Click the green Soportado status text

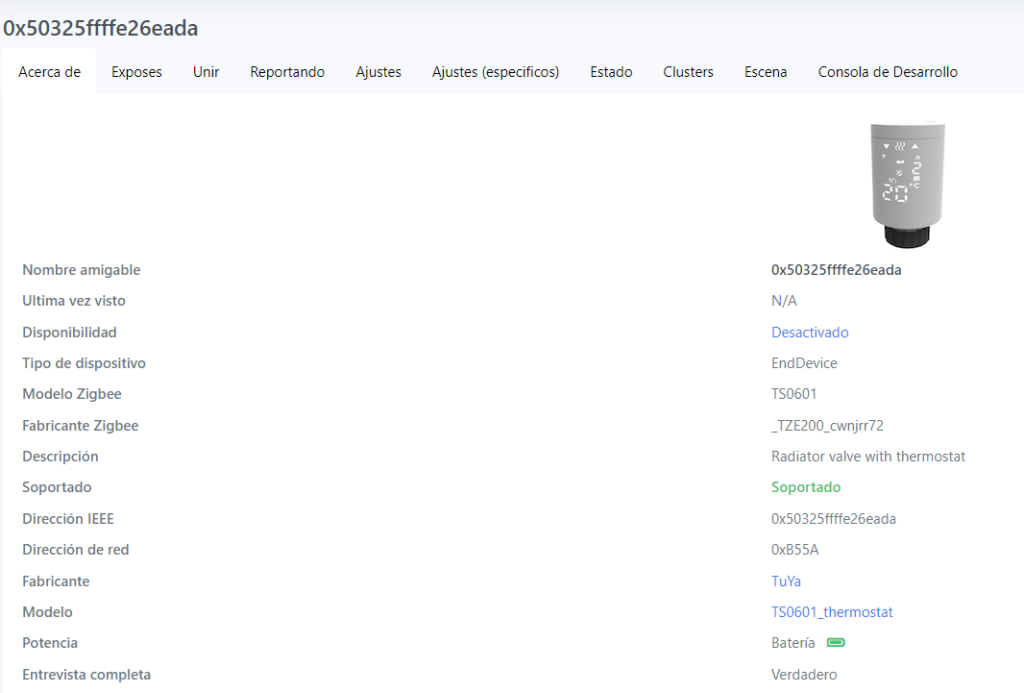tap(805, 487)
